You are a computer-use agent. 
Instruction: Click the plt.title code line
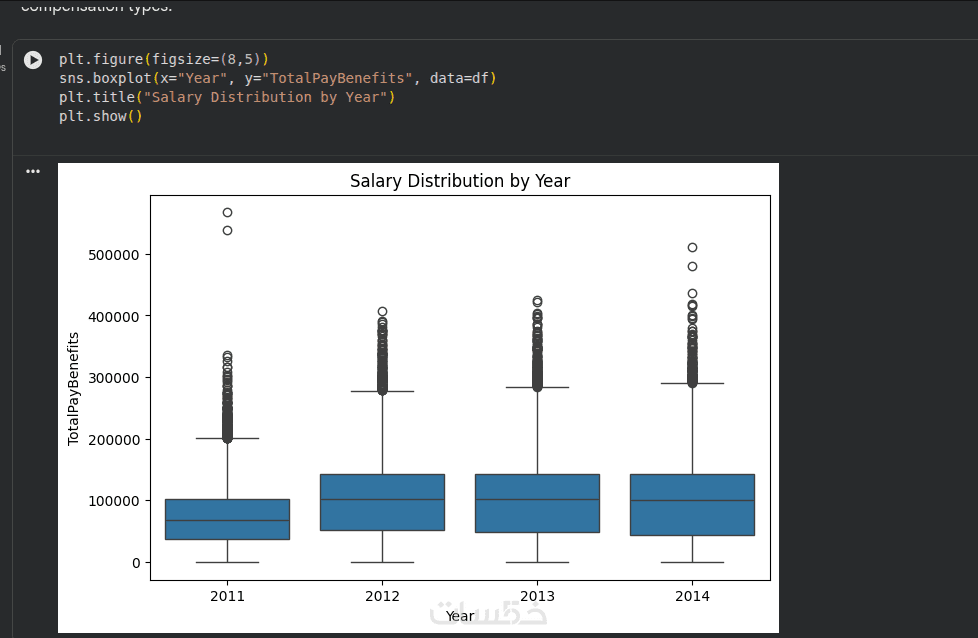(x=227, y=97)
